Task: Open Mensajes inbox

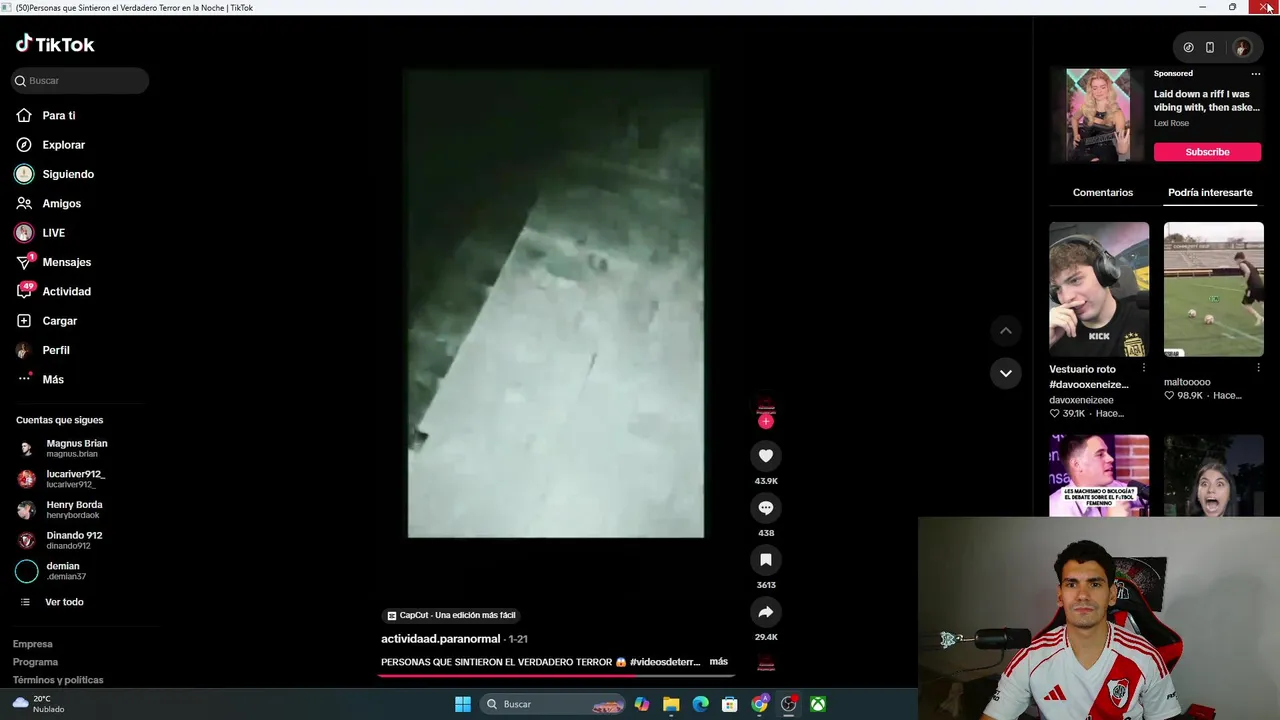Action: tap(53, 262)
